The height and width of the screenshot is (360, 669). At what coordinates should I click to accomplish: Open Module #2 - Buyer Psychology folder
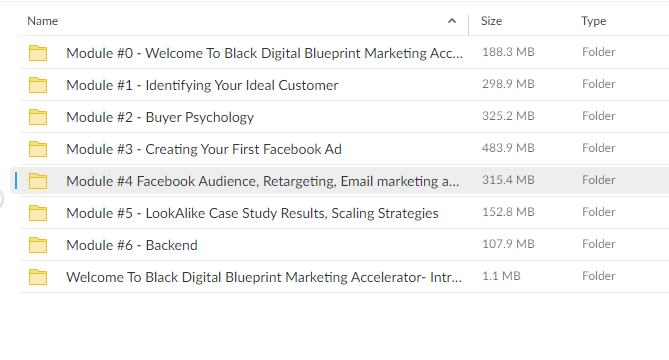coord(160,117)
